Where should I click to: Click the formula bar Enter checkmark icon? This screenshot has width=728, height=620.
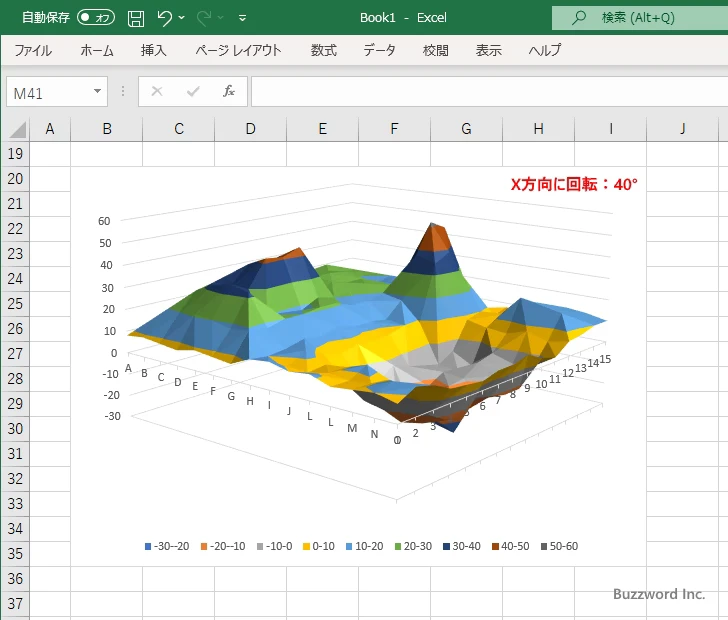click(193, 91)
